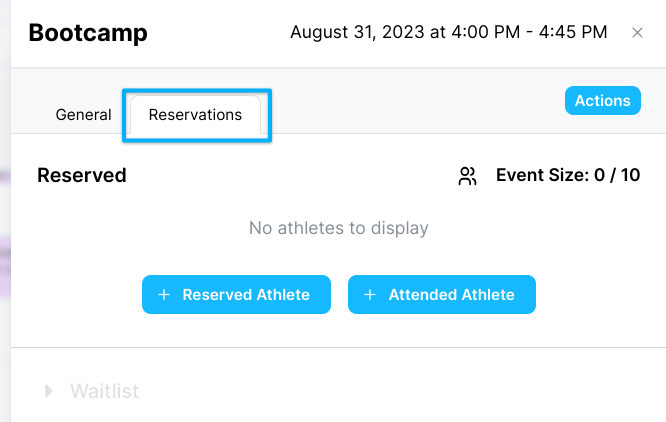Screen dimensions: 666x422
Task: Click the Reserved section heading
Action: (82, 175)
